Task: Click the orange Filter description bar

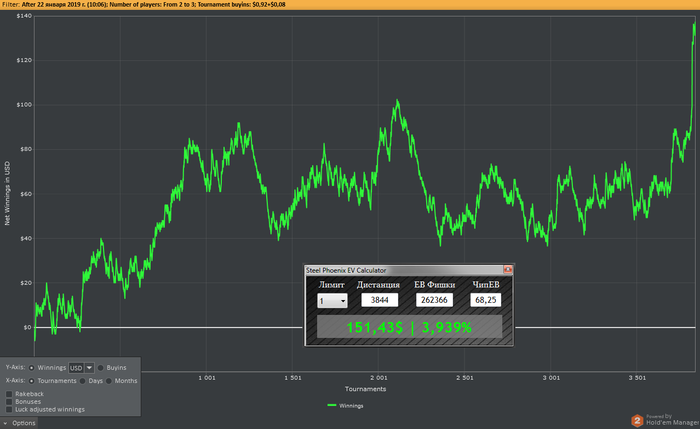Action: 350,4
